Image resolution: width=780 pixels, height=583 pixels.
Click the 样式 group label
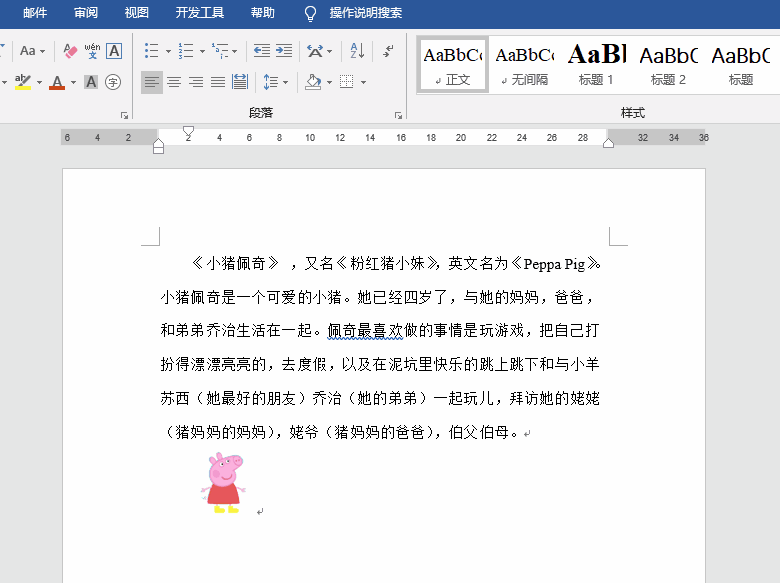633,113
